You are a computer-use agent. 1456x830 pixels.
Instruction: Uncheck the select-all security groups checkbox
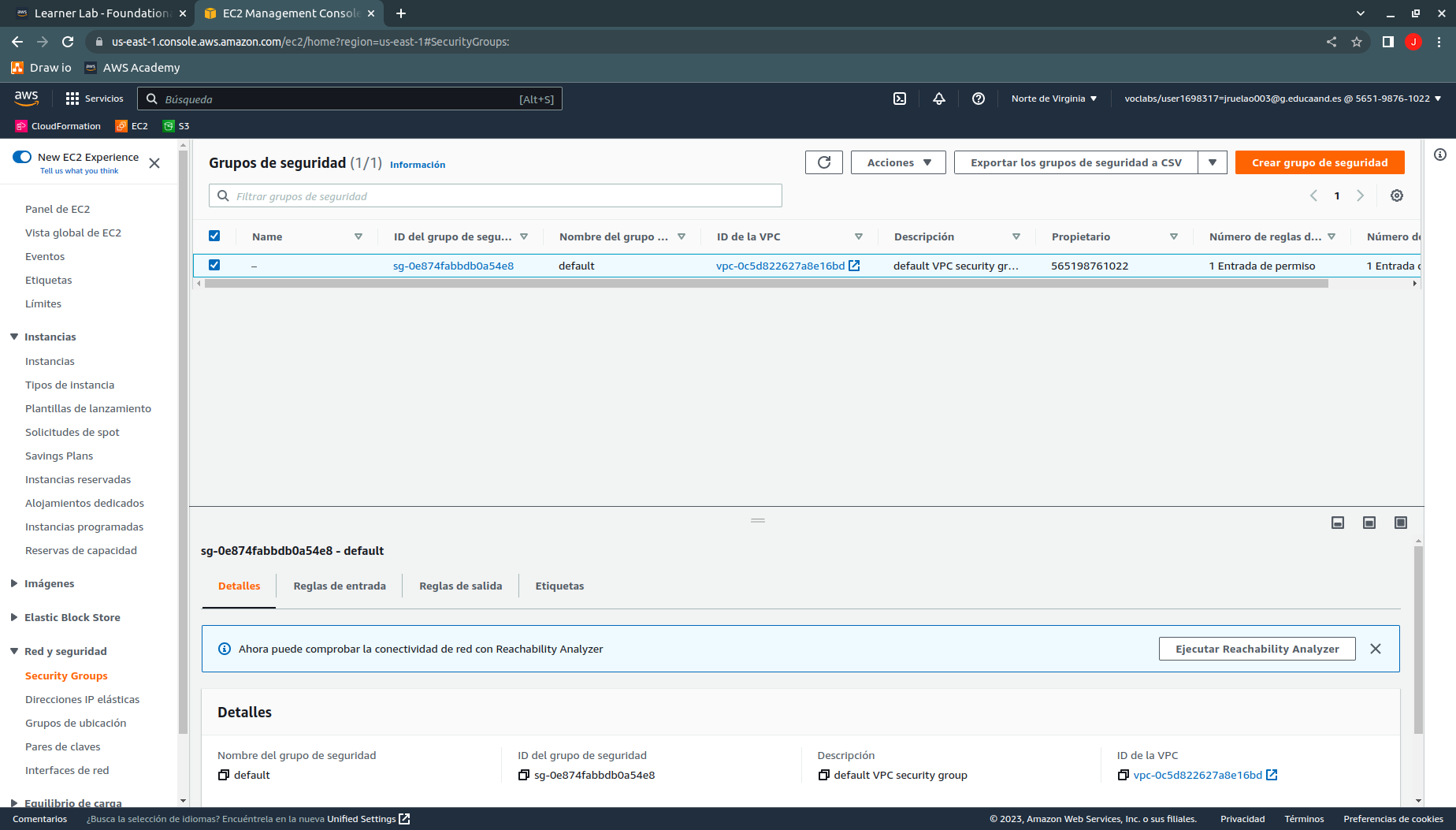[214, 236]
